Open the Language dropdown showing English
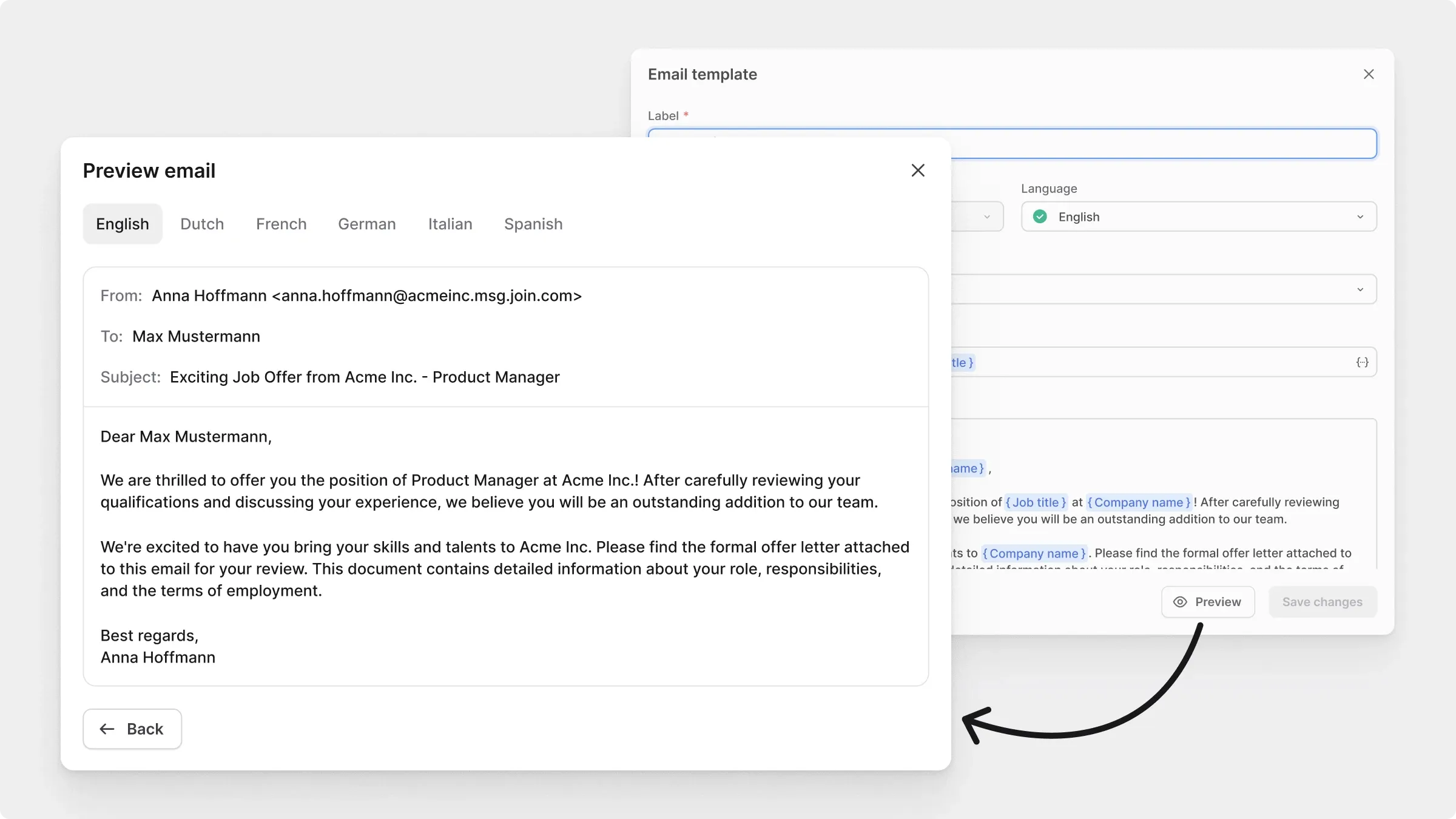This screenshot has width=1456, height=819. pos(1199,217)
